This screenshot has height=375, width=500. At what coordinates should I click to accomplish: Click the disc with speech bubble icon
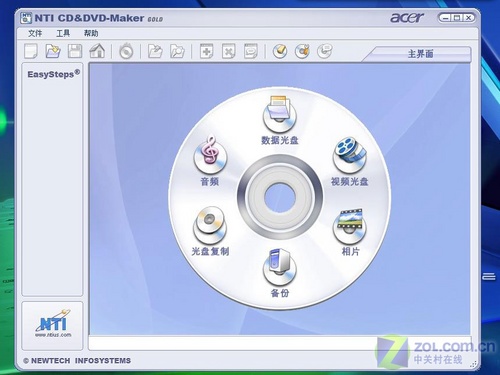tap(324, 52)
